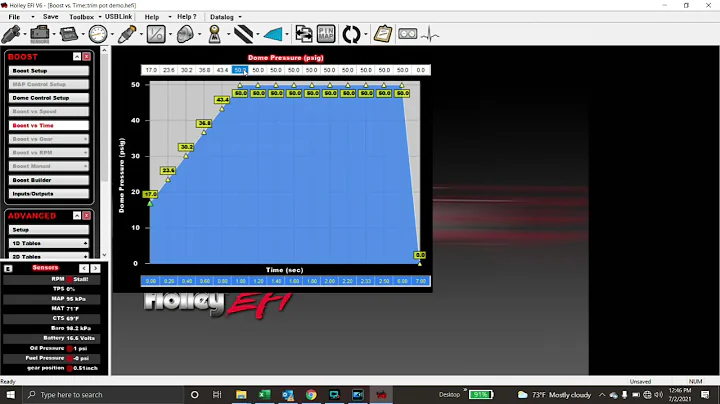
Task: Click the heartbeat pulse toolbar icon
Action: pos(430,34)
